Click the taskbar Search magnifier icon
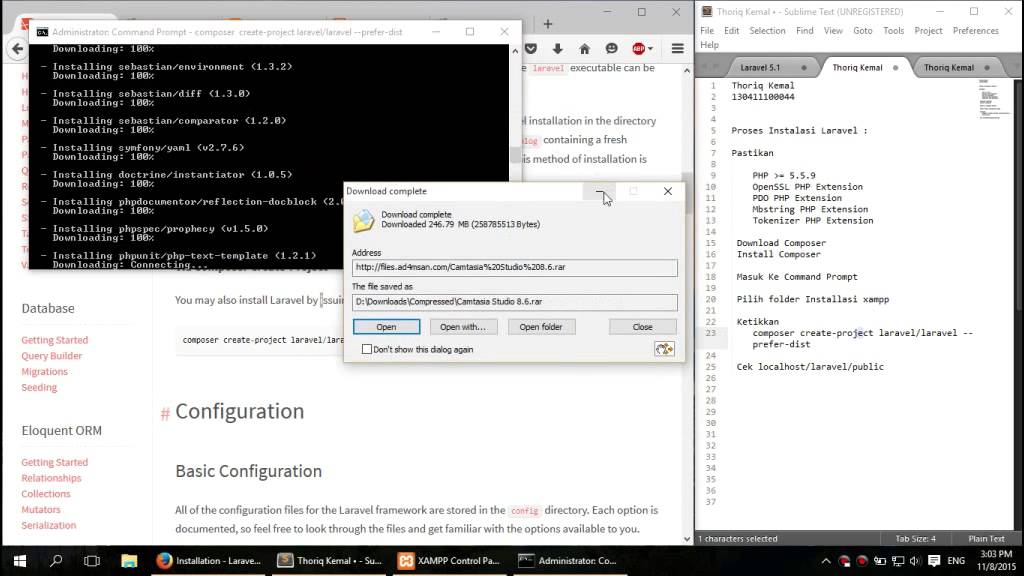 [56, 561]
